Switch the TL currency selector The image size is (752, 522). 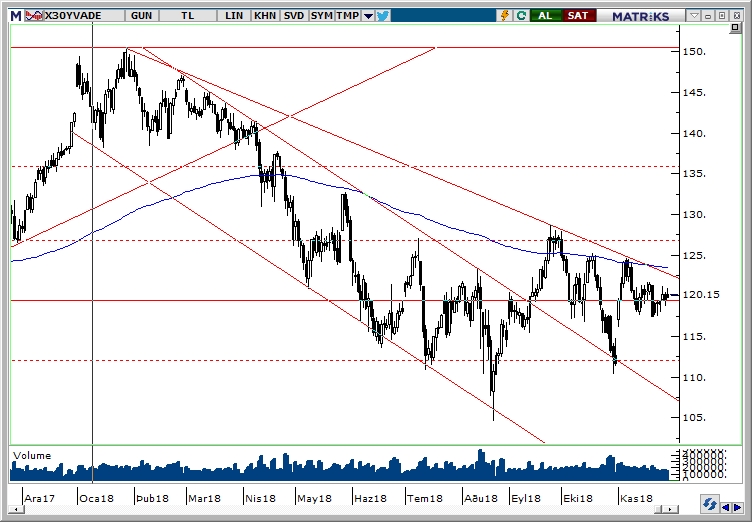(188, 16)
